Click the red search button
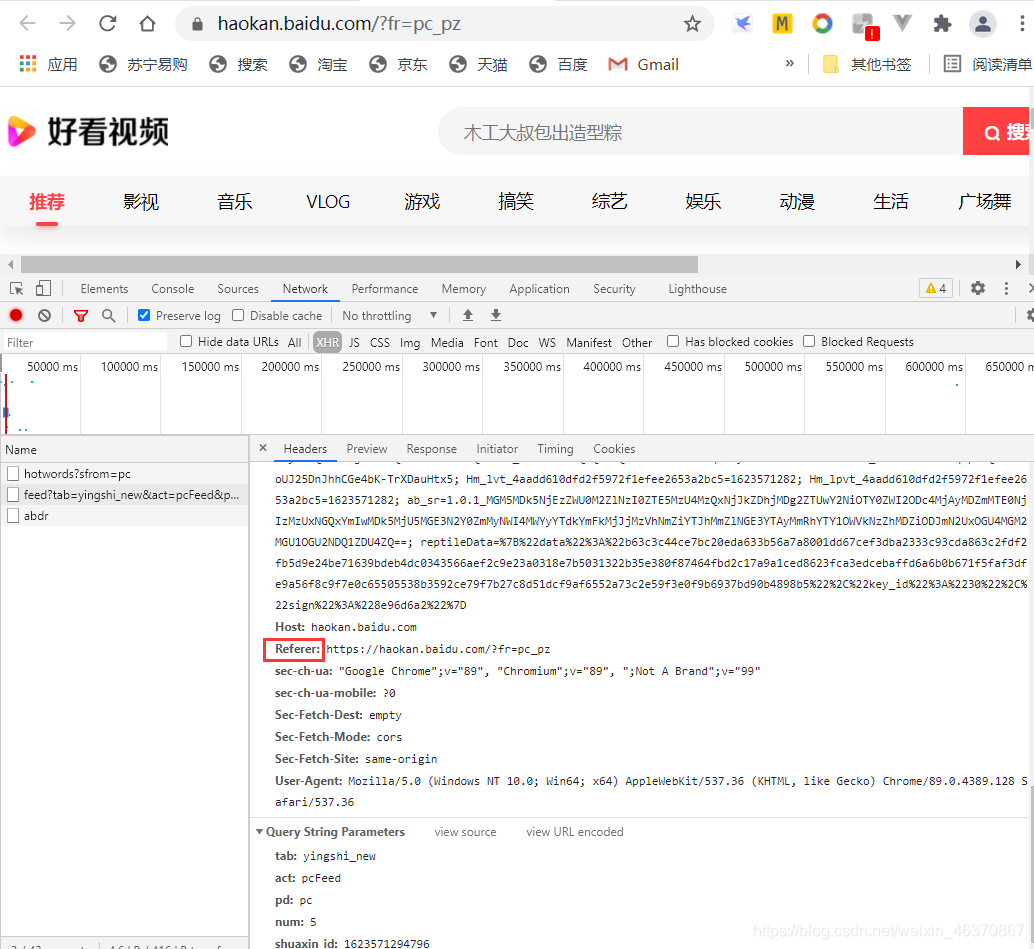This screenshot has width=1034, height=949. coord(996,131)
